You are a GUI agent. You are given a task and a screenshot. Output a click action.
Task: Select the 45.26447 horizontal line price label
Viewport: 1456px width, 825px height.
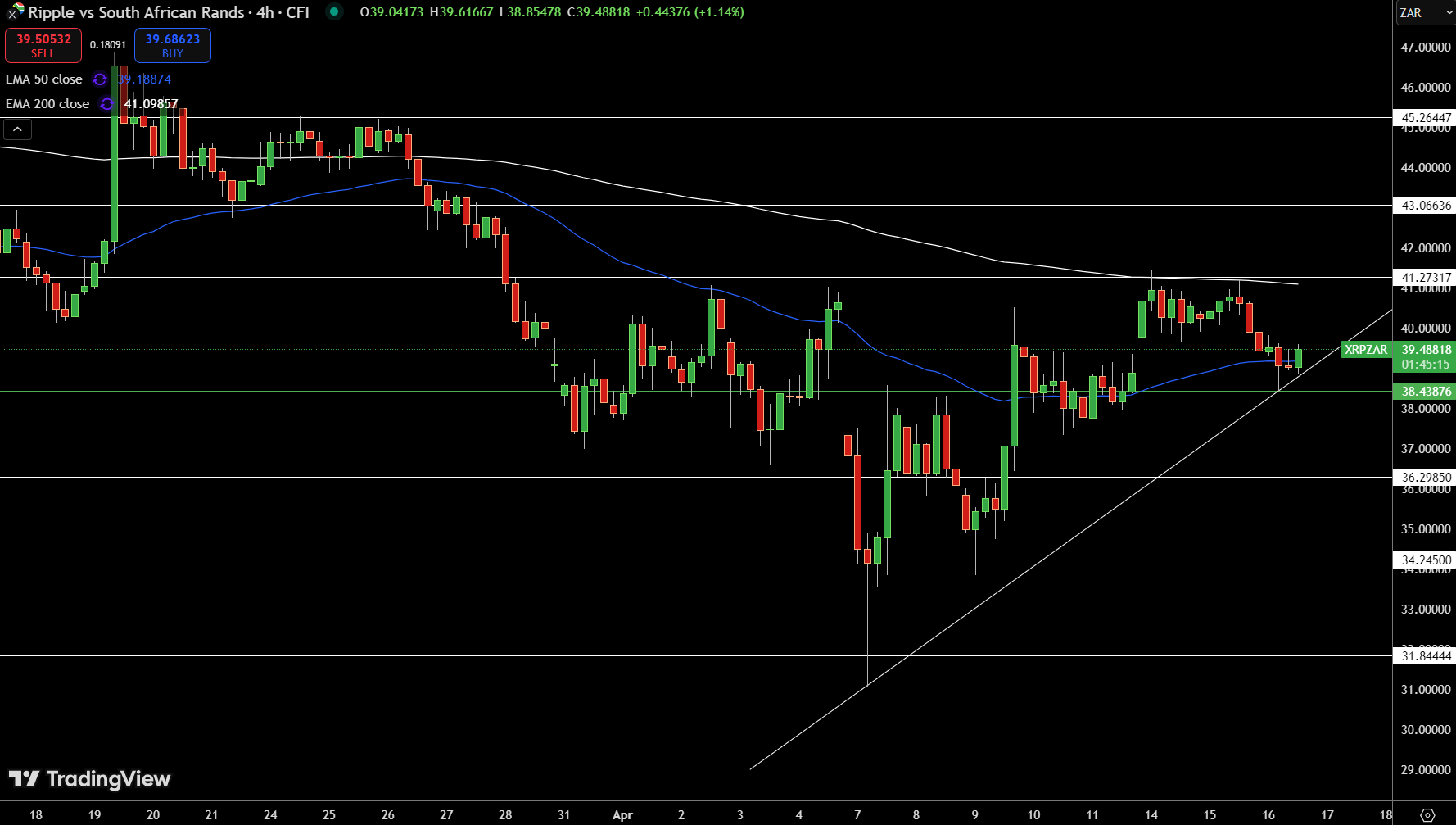pos(1425,117)
